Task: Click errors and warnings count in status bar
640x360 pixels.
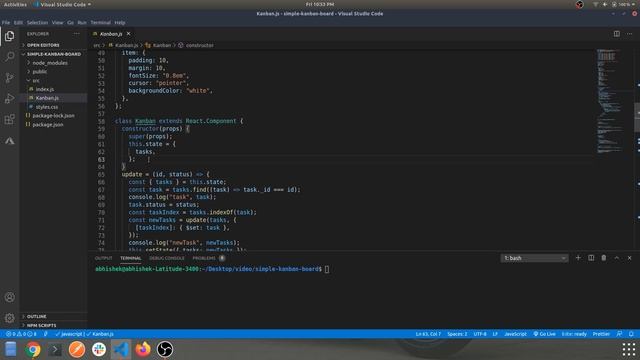Action: (21, 334)
